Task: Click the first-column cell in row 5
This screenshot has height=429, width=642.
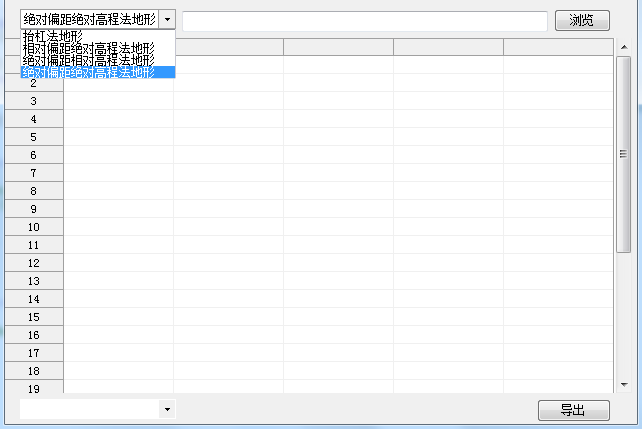Action: [118, 137]
